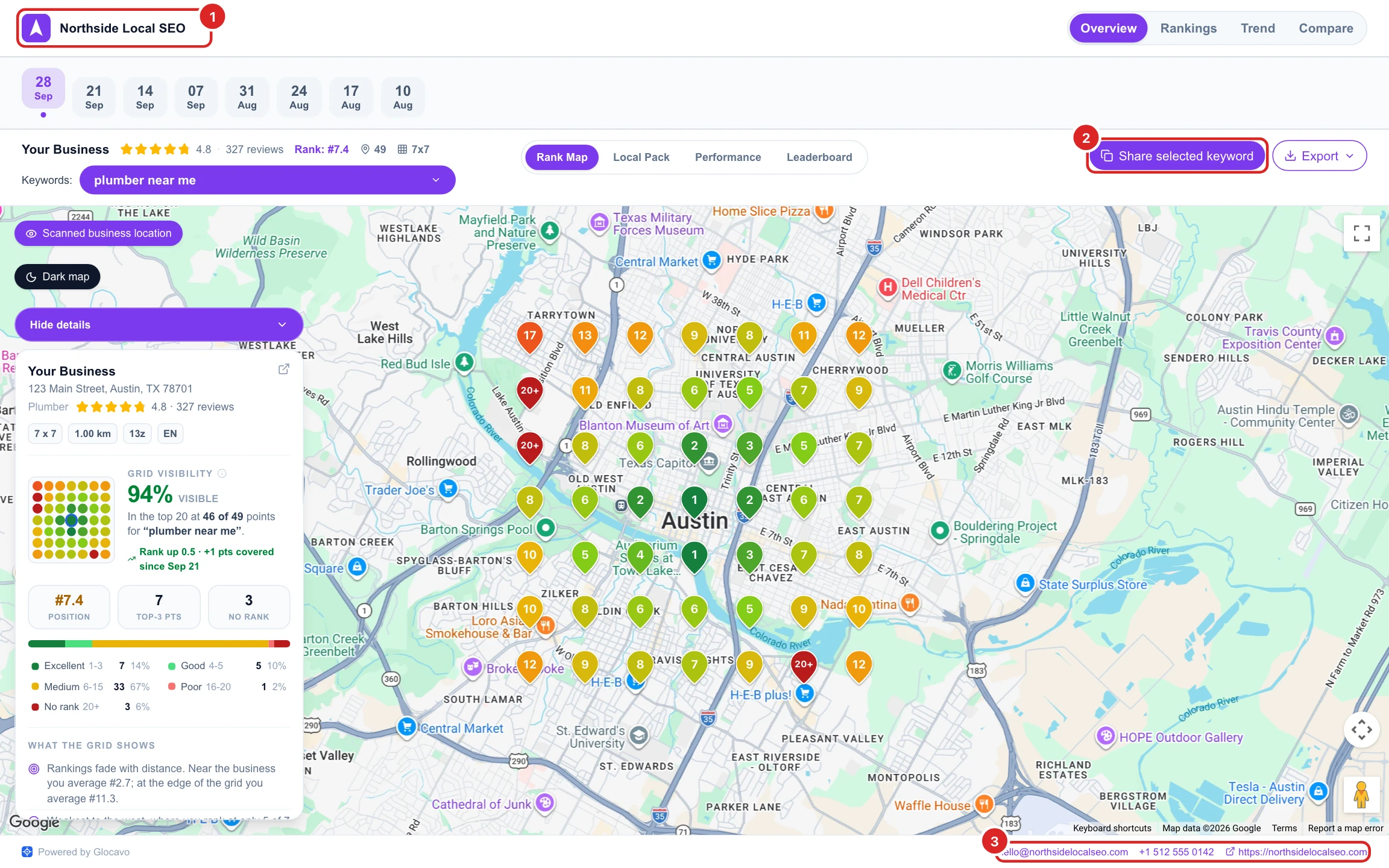
Task: Open the Performance view tab
Action: 728,157
